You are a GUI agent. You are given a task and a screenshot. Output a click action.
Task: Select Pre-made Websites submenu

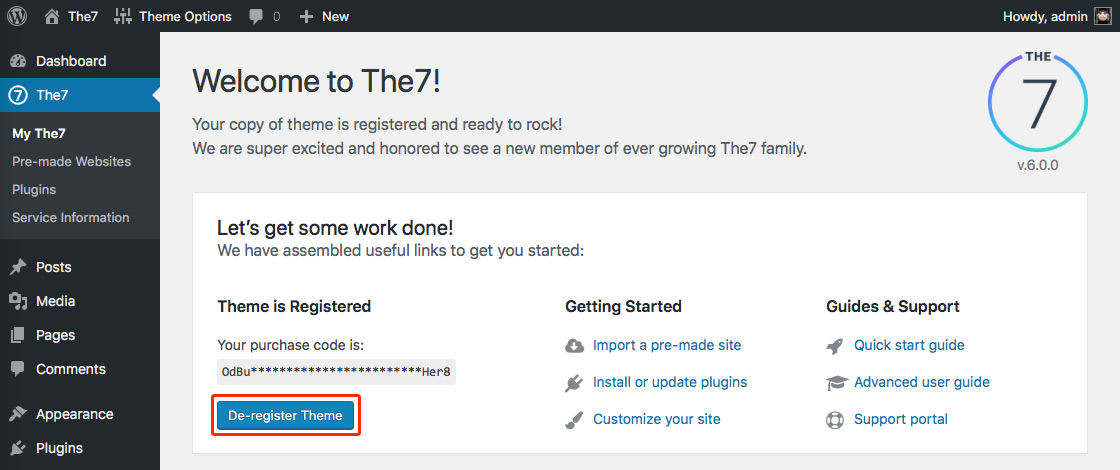[71, 161]
